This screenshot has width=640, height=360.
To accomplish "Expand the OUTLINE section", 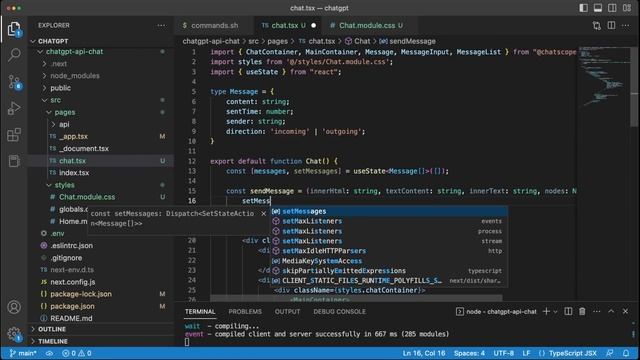I will pos(52,329).
